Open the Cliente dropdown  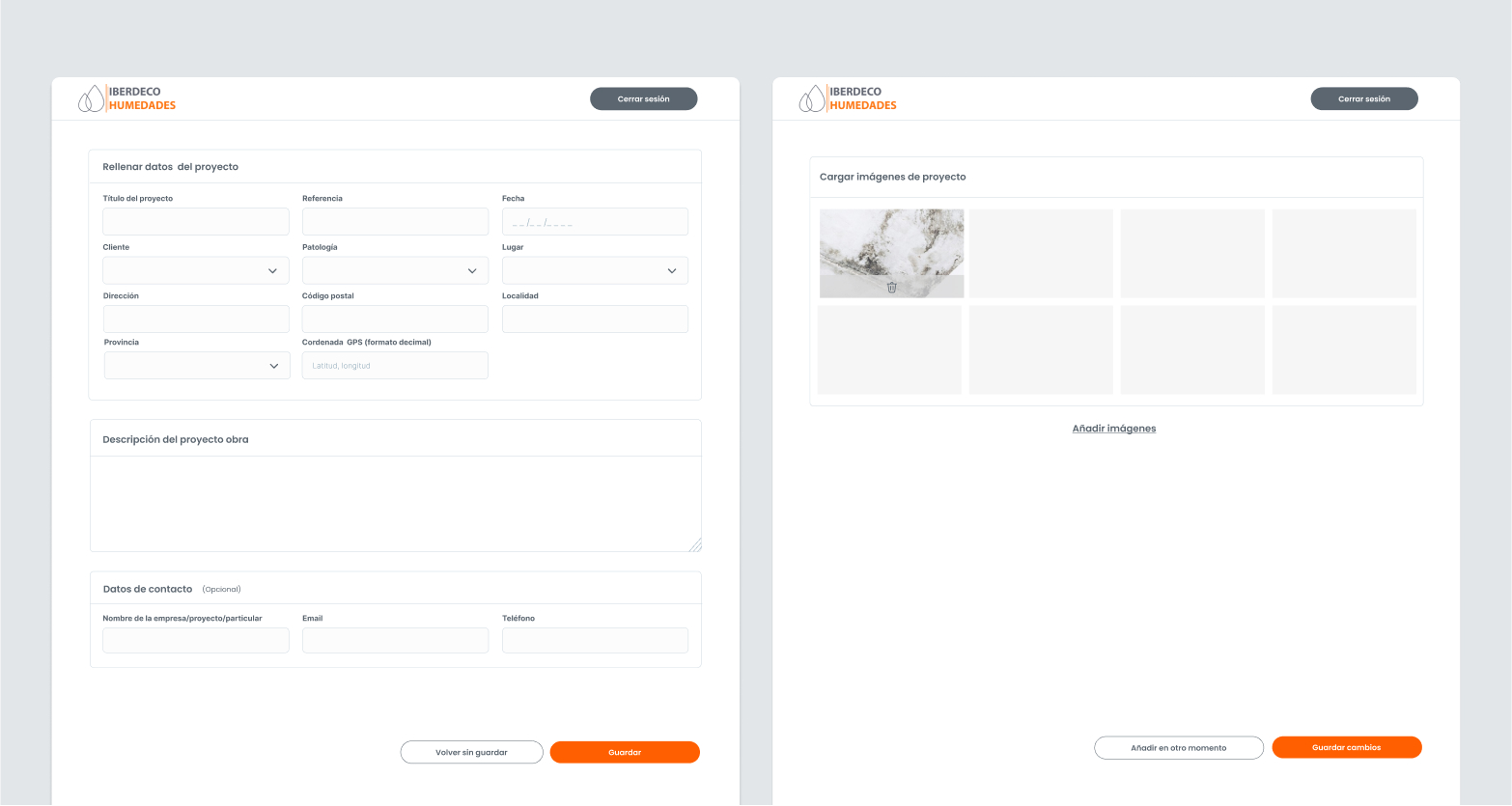click(x=196, y=270)
